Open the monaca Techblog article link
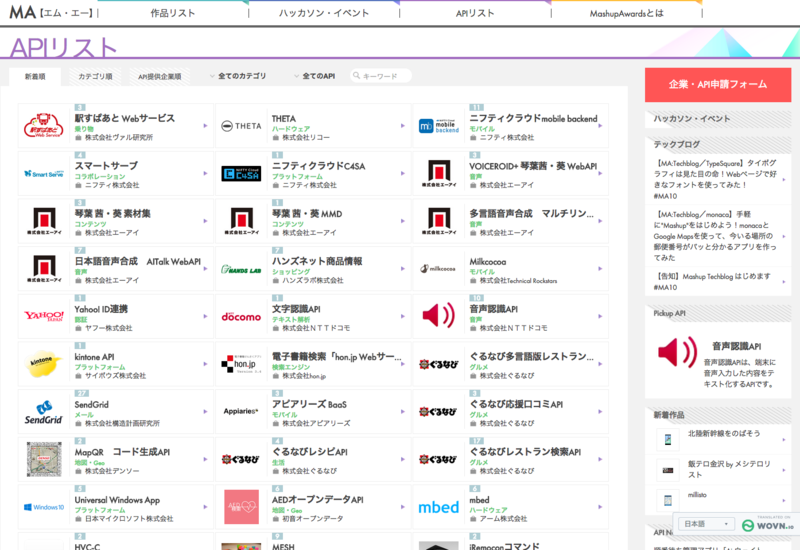Screen dimensions: 800x550 click(x=715, y=236)
